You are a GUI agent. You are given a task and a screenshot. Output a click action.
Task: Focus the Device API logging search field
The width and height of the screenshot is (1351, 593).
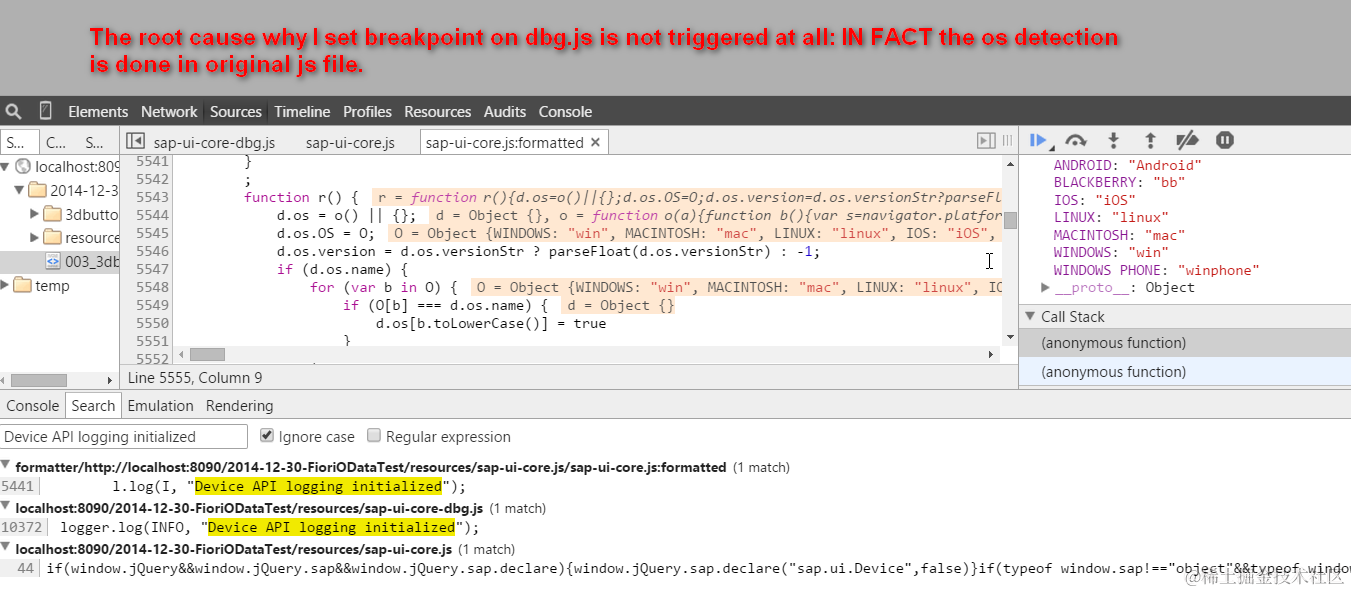pyautogui.click(x=123, y=436)
